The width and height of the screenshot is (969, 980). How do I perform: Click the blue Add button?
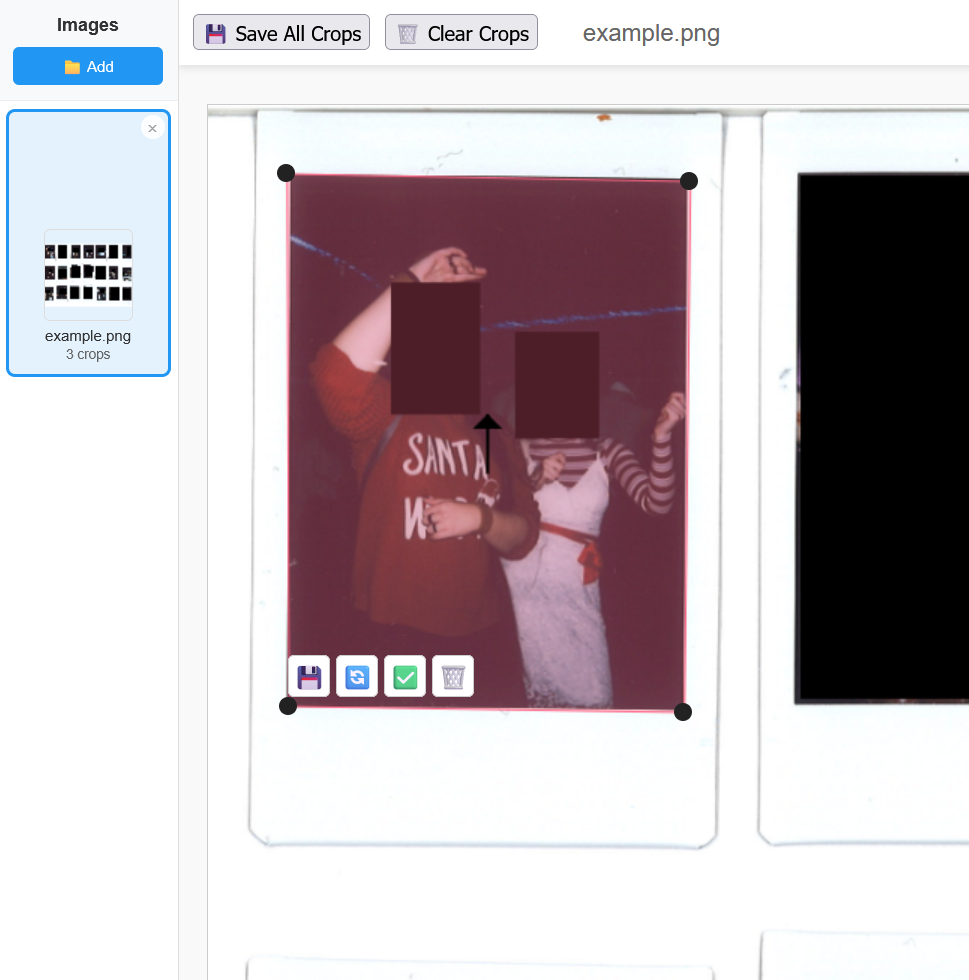pos(88,66)
